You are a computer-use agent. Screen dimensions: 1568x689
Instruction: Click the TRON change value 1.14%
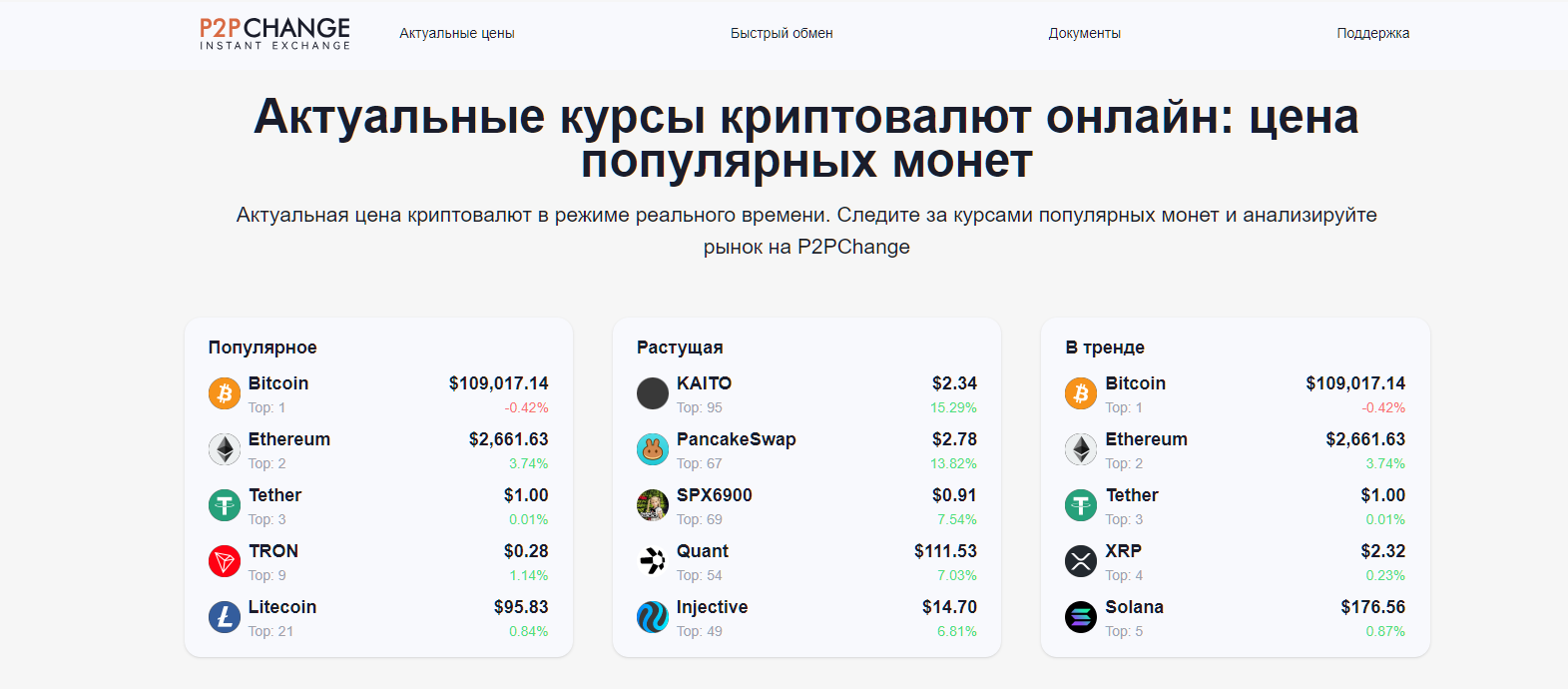click(x=529, y=575)
